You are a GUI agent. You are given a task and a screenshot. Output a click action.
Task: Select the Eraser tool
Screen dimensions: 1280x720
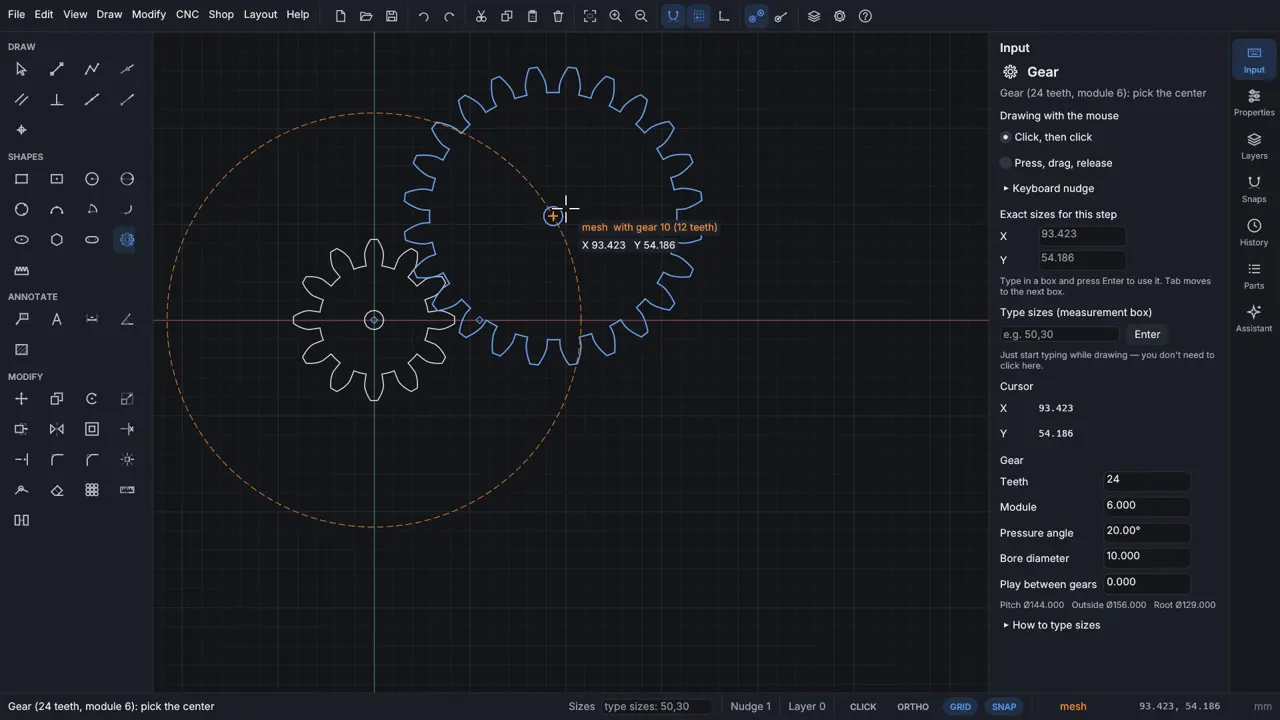tap(57, 490)
